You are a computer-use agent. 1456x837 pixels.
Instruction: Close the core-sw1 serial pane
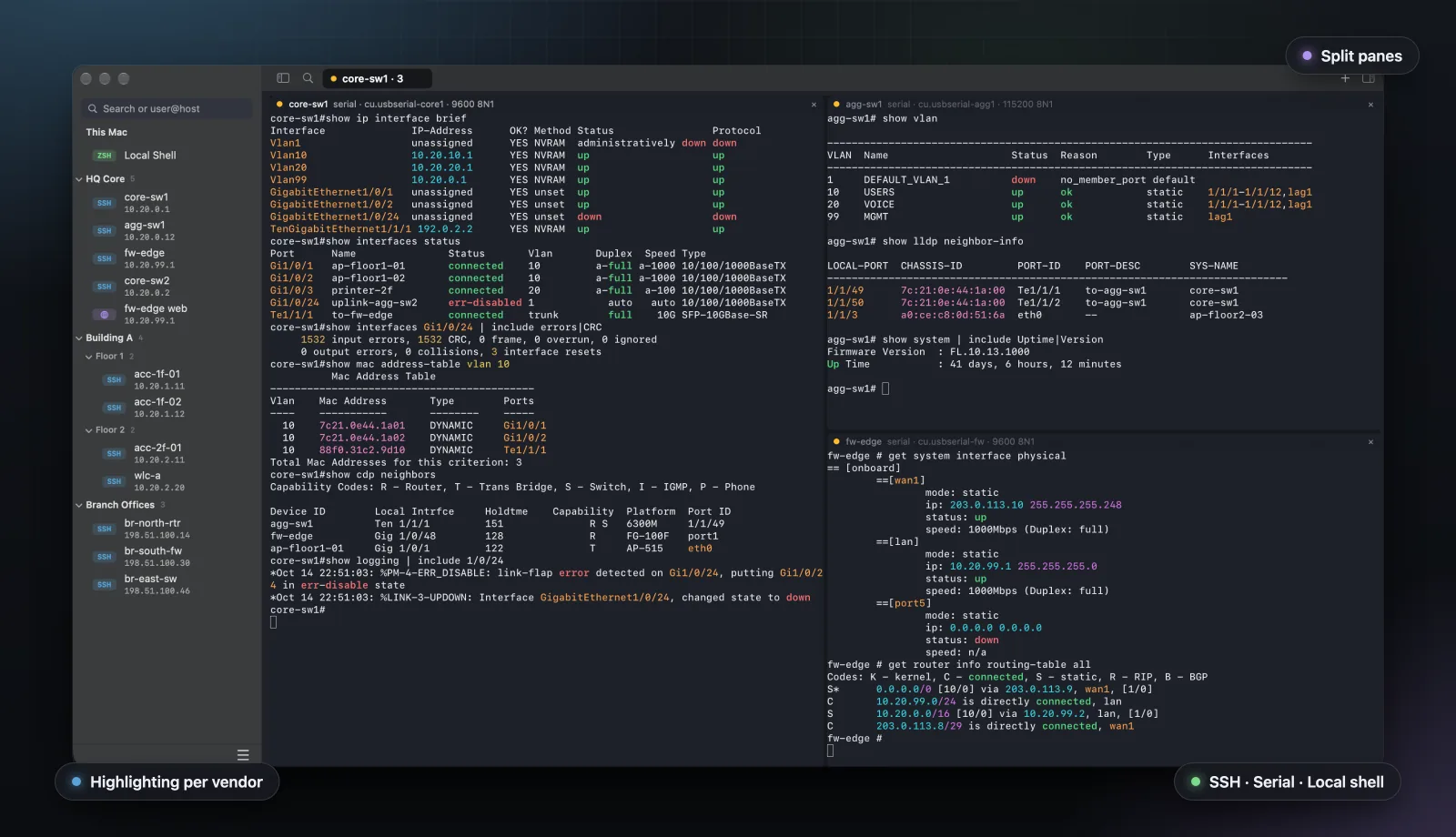tap(814, 105)
